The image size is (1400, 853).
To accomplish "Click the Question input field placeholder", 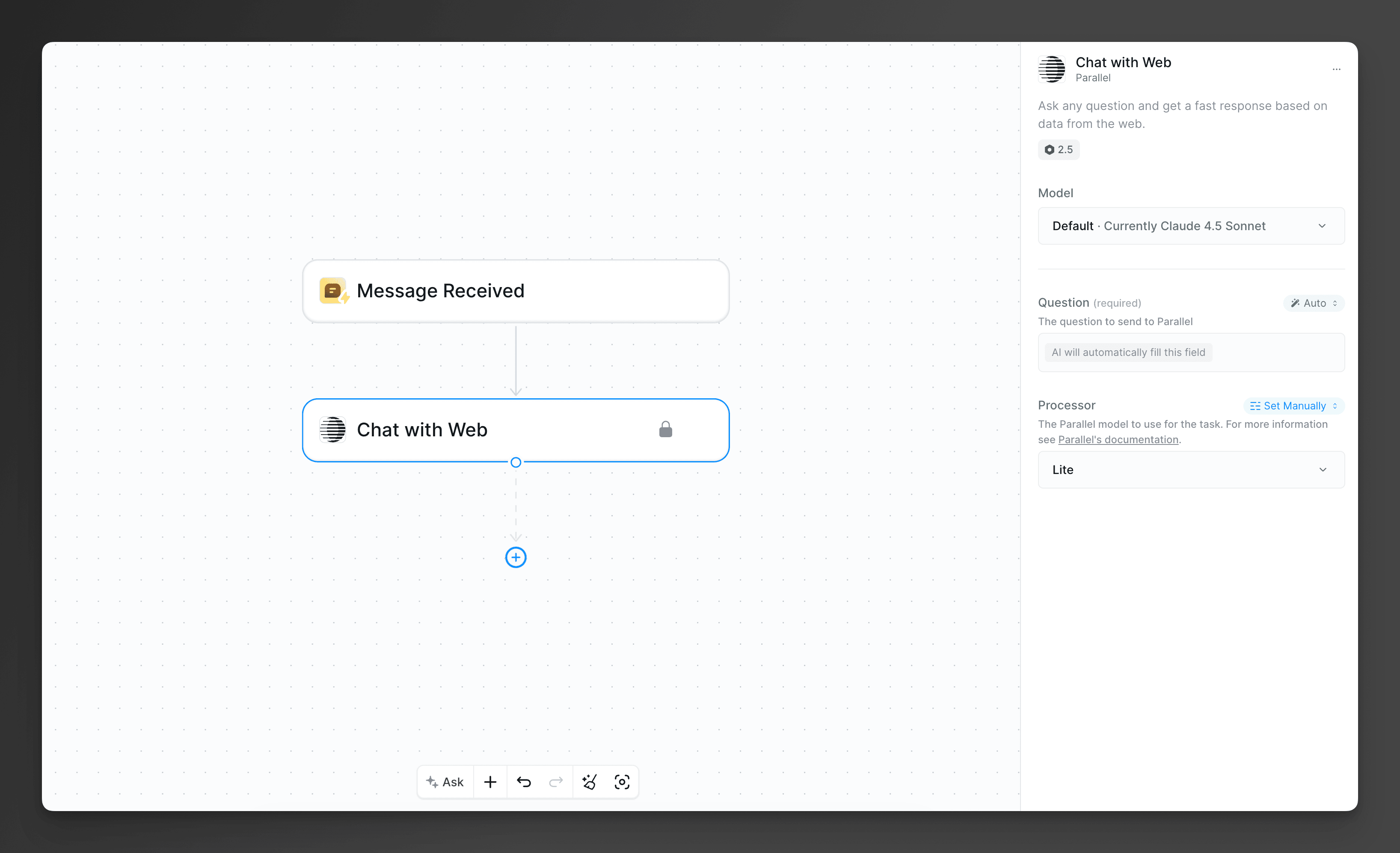I will coord(1190,352).
